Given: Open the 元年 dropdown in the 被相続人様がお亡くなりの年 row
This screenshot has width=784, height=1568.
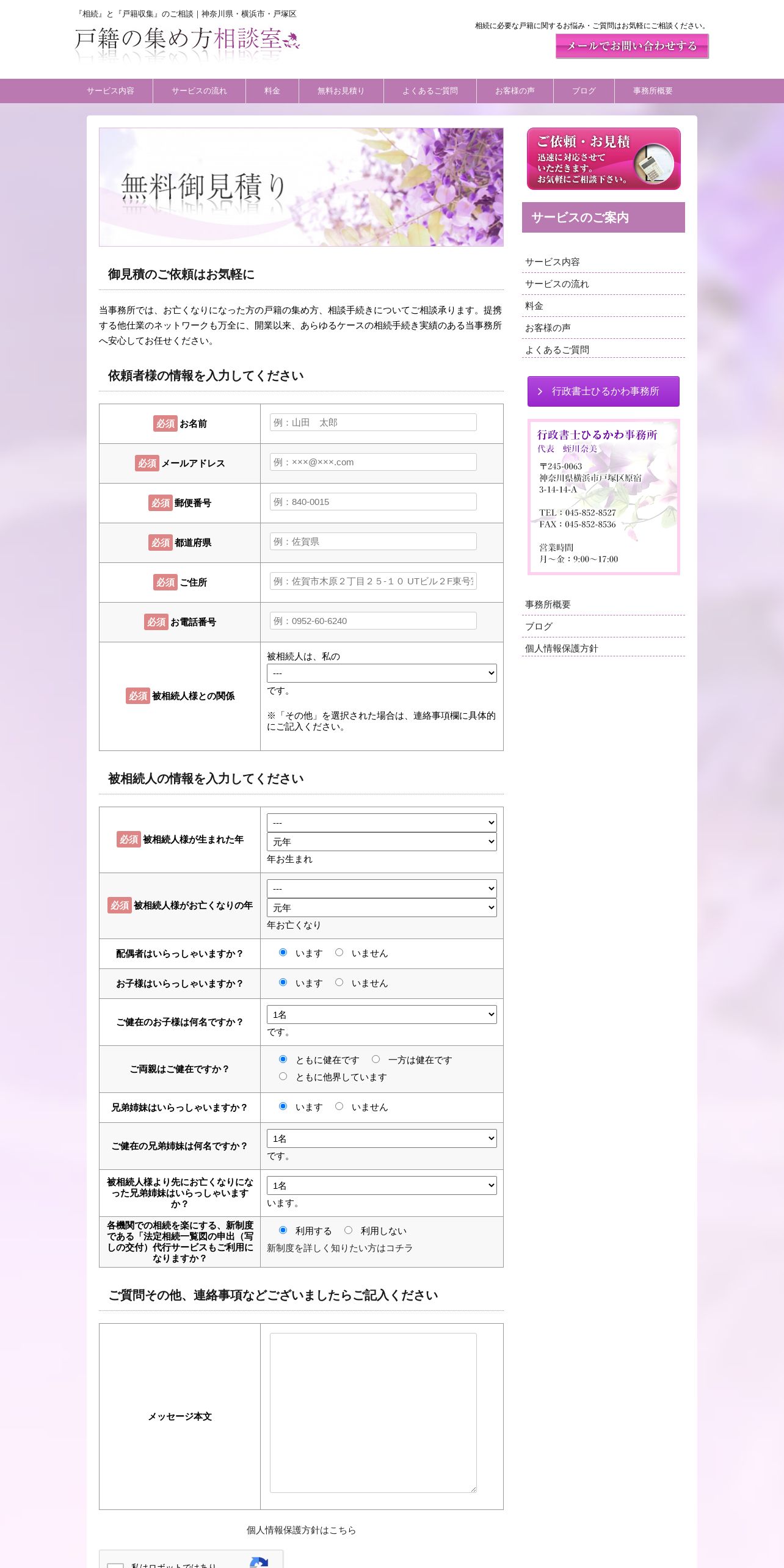Looking at the screenshot, I should click(382, 908).
